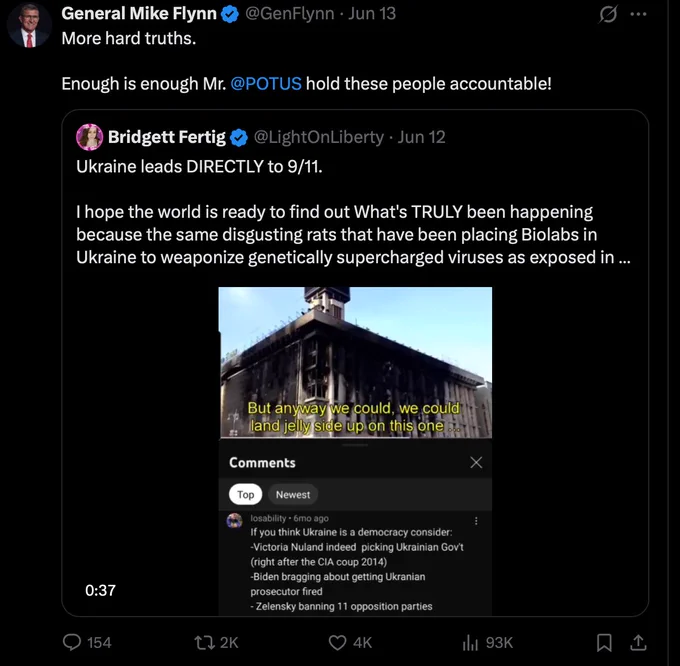
Task: Open the kebab menu on losability's comment
Action: point(476,521)
